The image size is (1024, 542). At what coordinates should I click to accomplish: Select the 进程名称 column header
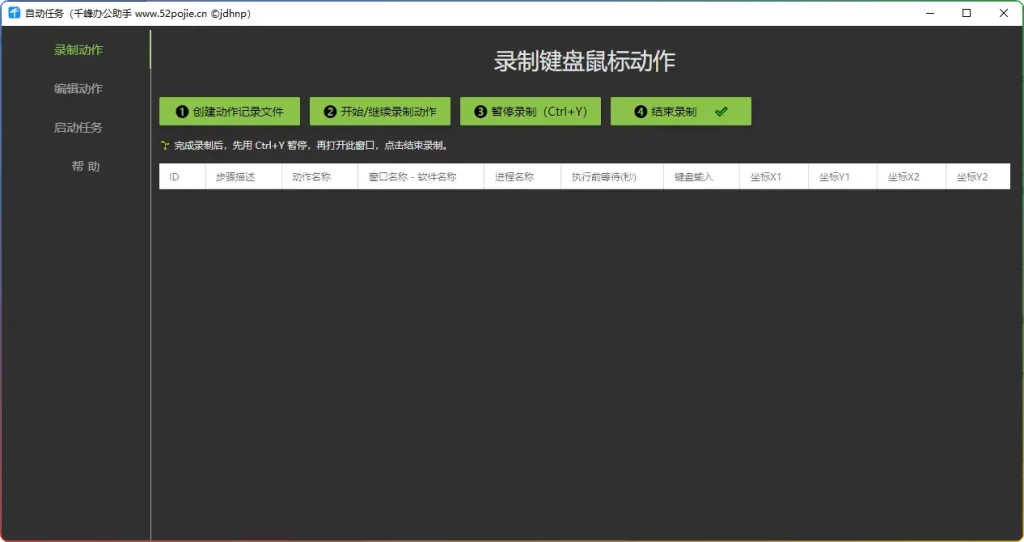point(514,177)
